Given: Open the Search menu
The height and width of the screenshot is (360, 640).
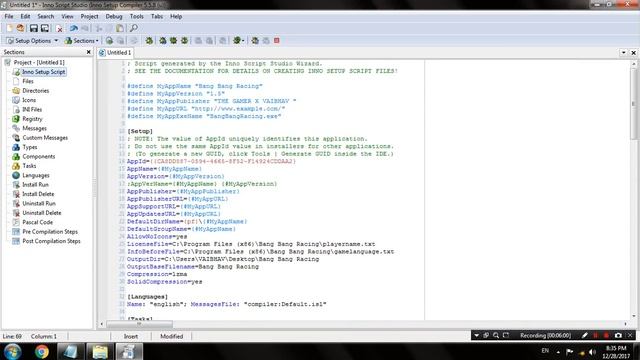Looking at the screenshot, I should tap(46, 16).
